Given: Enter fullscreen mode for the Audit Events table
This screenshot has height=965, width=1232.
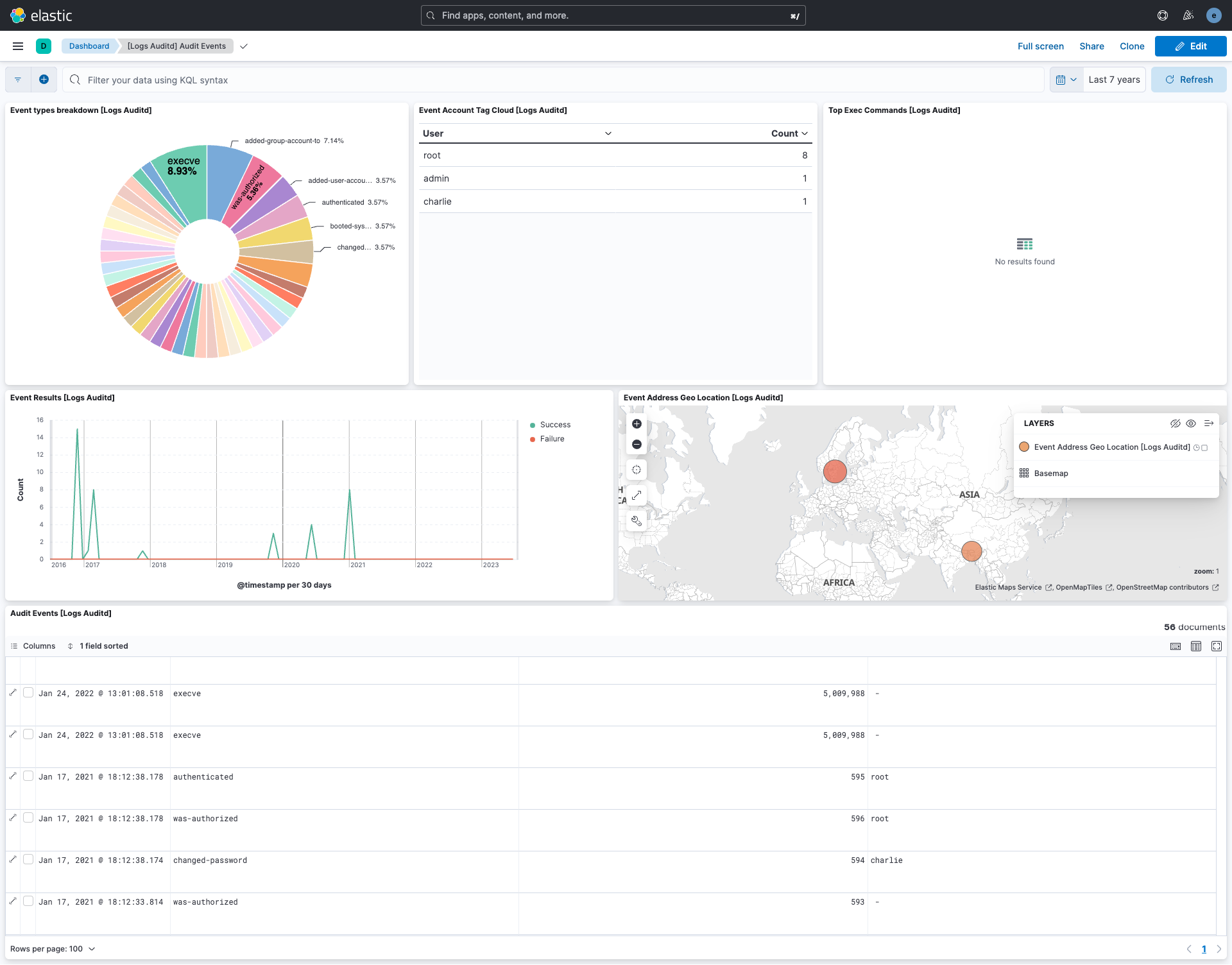Looking at the screenshot, I should pyautogui.click(x=1217, y=646).
